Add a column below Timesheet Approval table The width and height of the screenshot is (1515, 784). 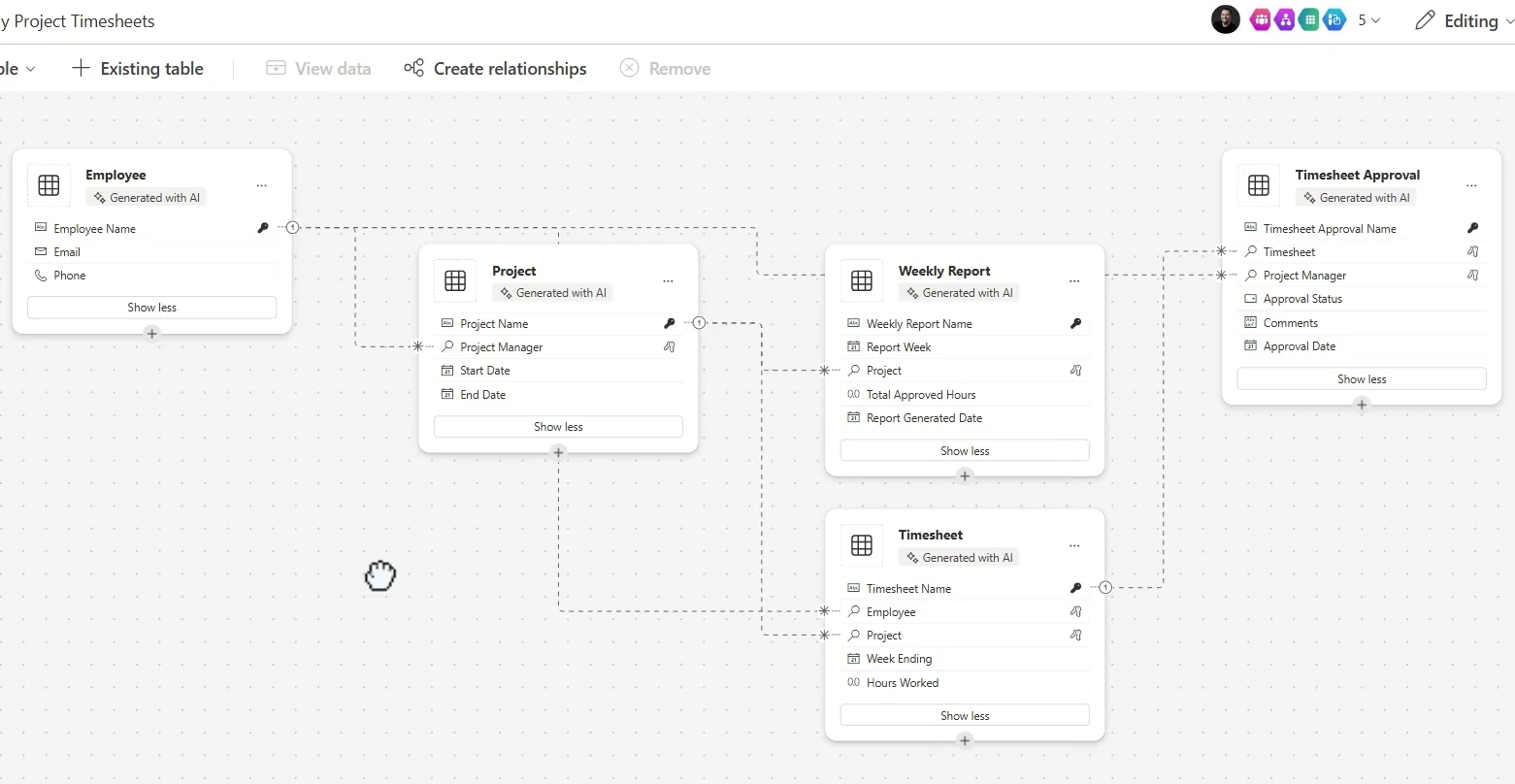1362,405
